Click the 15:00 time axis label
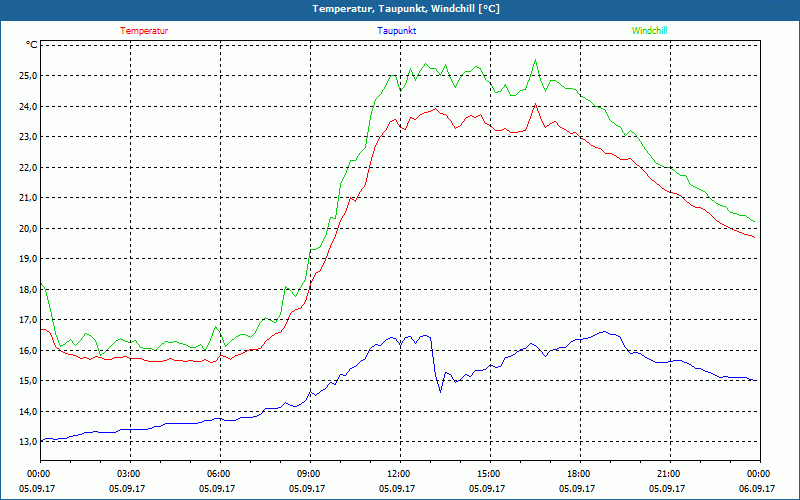 tap(490, 474)
